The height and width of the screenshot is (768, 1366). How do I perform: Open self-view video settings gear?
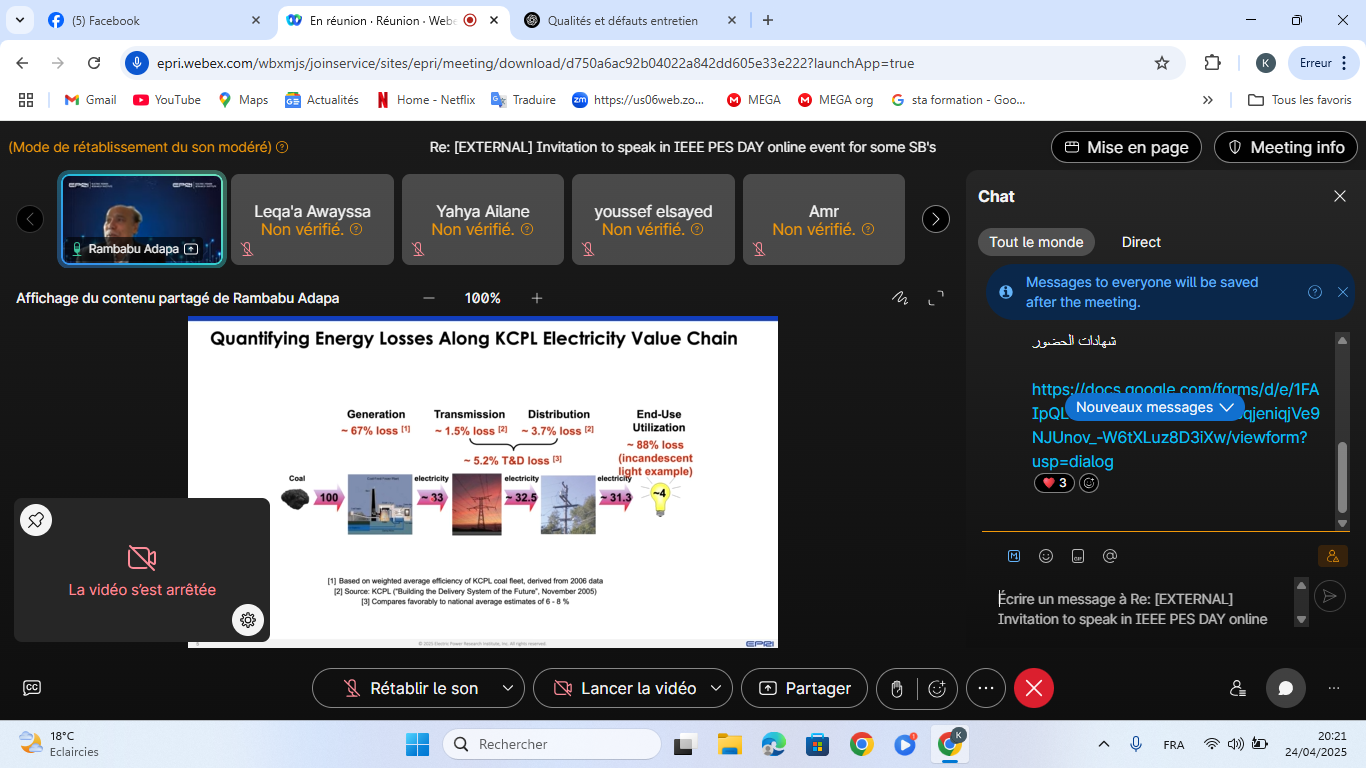click(x=248, y=620)
